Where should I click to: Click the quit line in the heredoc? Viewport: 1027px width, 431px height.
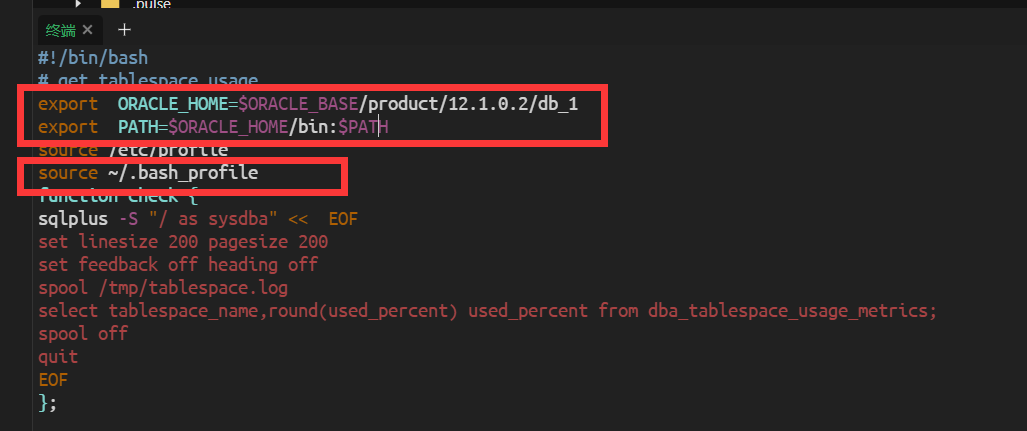(58, 357)
